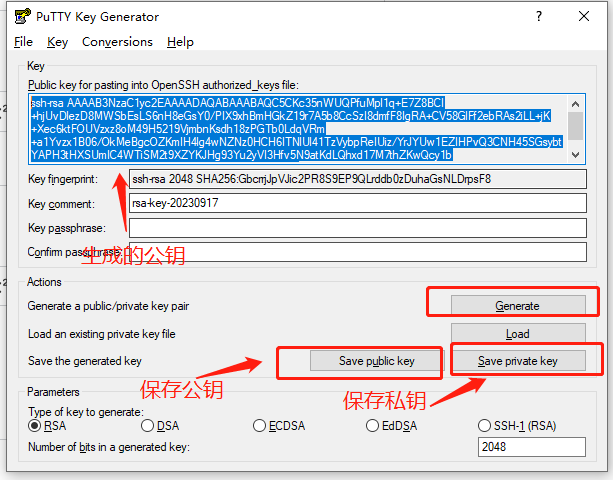Click Load to open existing private key
Screen dimensions: 613x480
point(517,334)
